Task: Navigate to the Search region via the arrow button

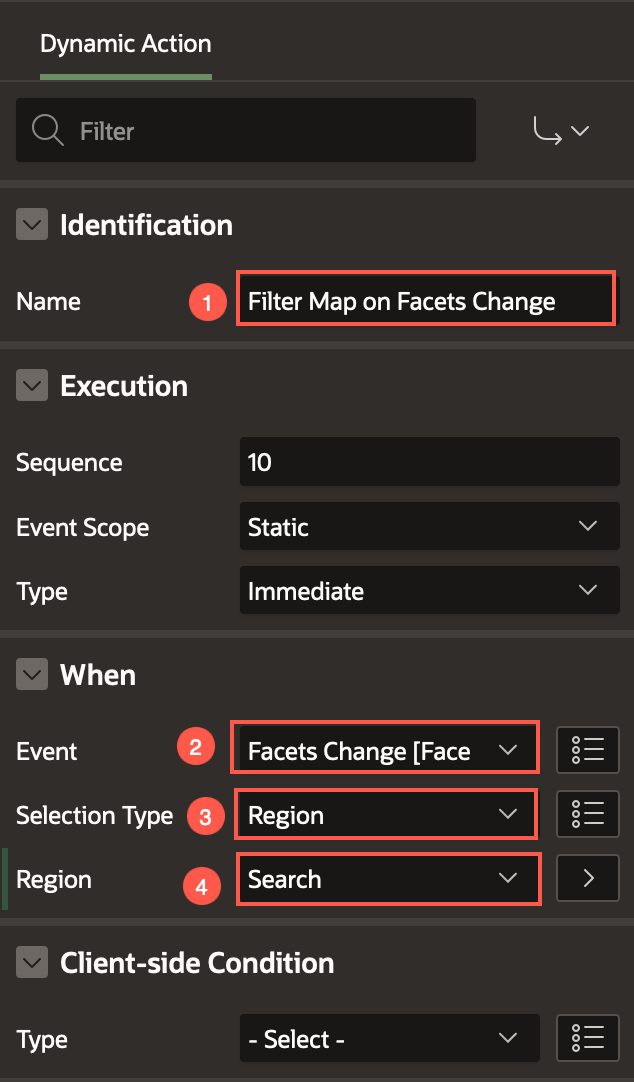Action: (x=587, y=878)
